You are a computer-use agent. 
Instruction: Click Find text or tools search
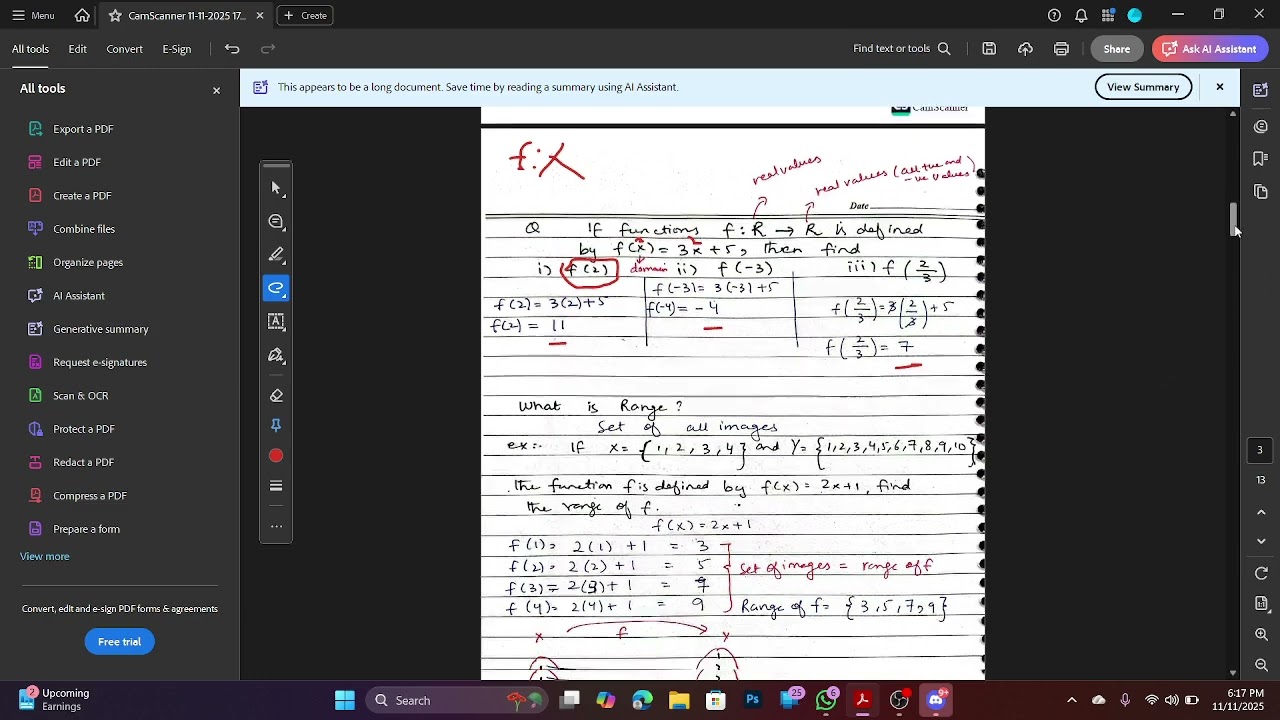901,49
